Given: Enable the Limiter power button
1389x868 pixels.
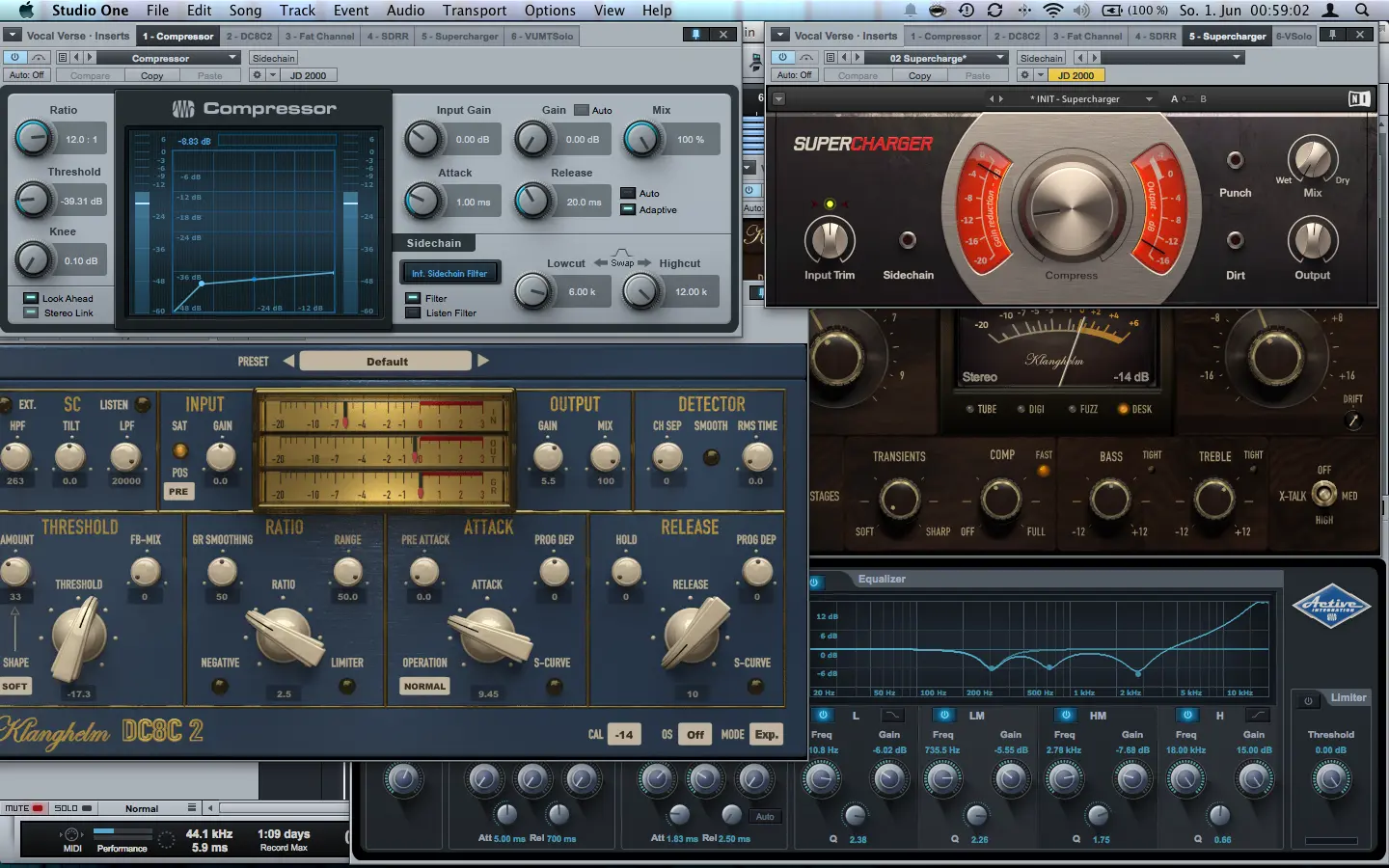Looking at the screenshot, I should [1308, 701].
